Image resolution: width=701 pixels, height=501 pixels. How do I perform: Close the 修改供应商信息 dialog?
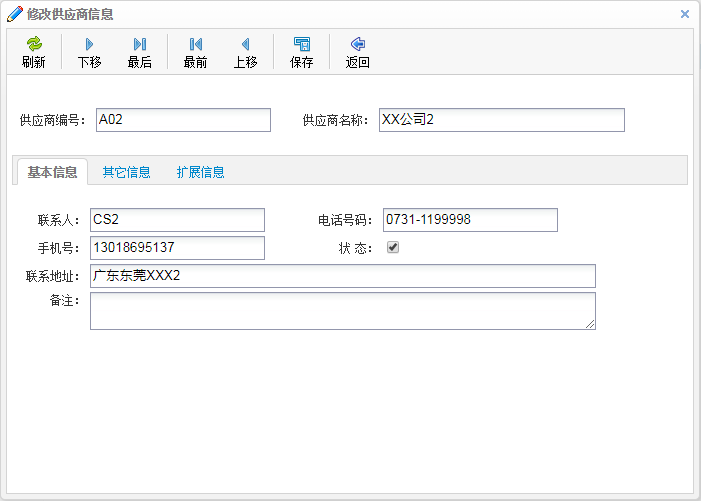684,14
